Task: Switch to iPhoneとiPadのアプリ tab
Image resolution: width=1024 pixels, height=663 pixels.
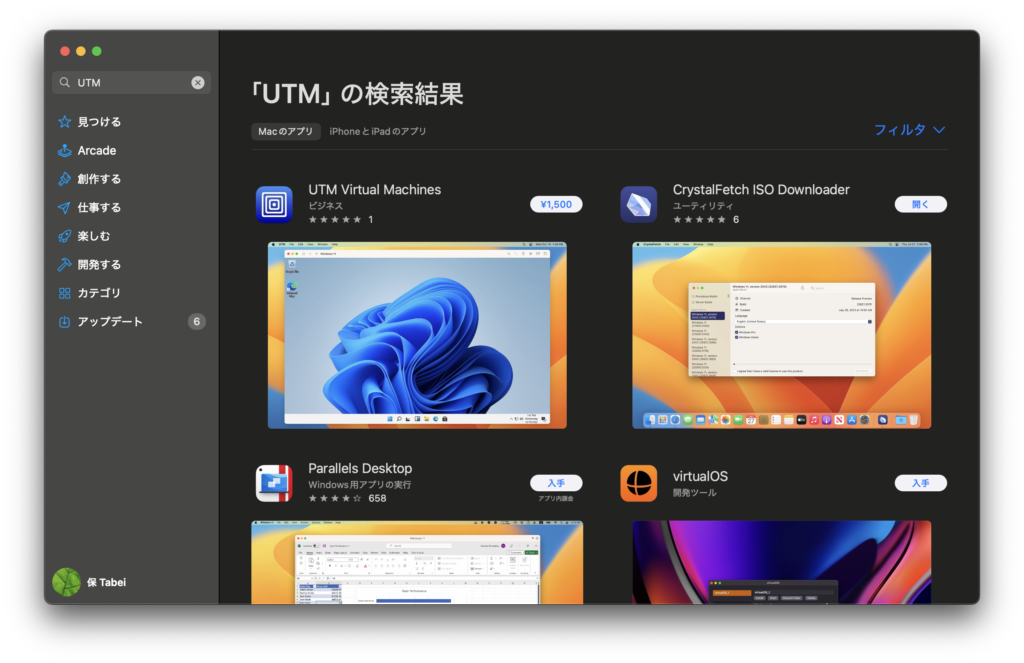Action: pyautogui.click(x=378, y=132)
